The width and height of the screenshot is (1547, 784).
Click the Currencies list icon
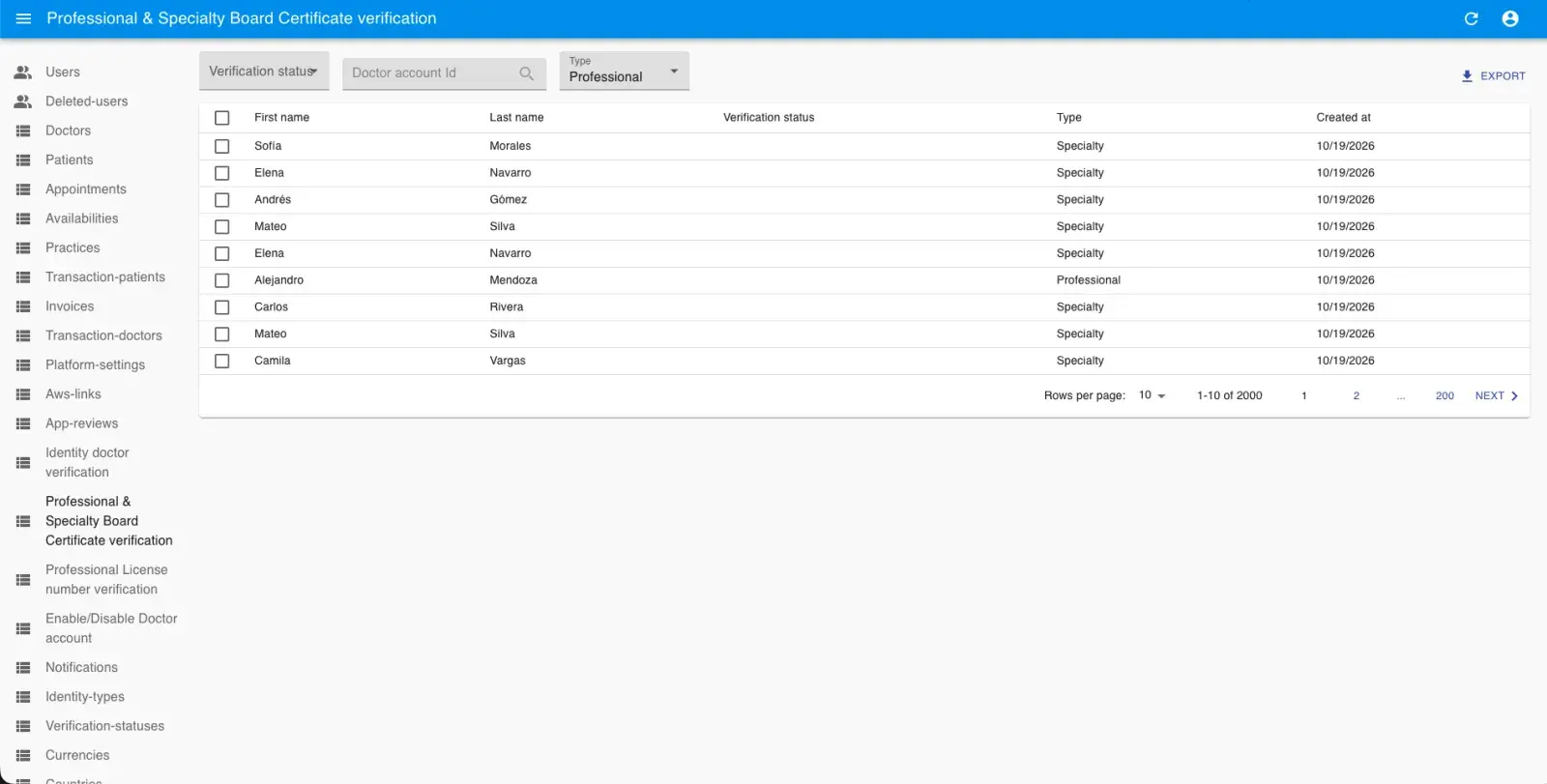(x=23, y=756)
